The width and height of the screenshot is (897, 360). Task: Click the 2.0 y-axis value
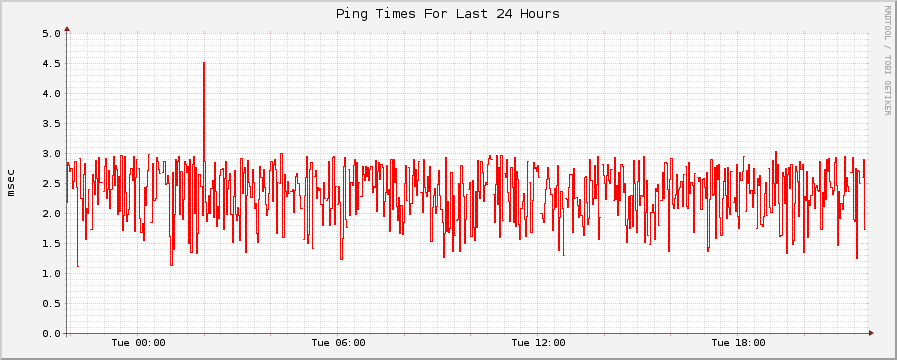pyautogui.click(x=51, y=213)
